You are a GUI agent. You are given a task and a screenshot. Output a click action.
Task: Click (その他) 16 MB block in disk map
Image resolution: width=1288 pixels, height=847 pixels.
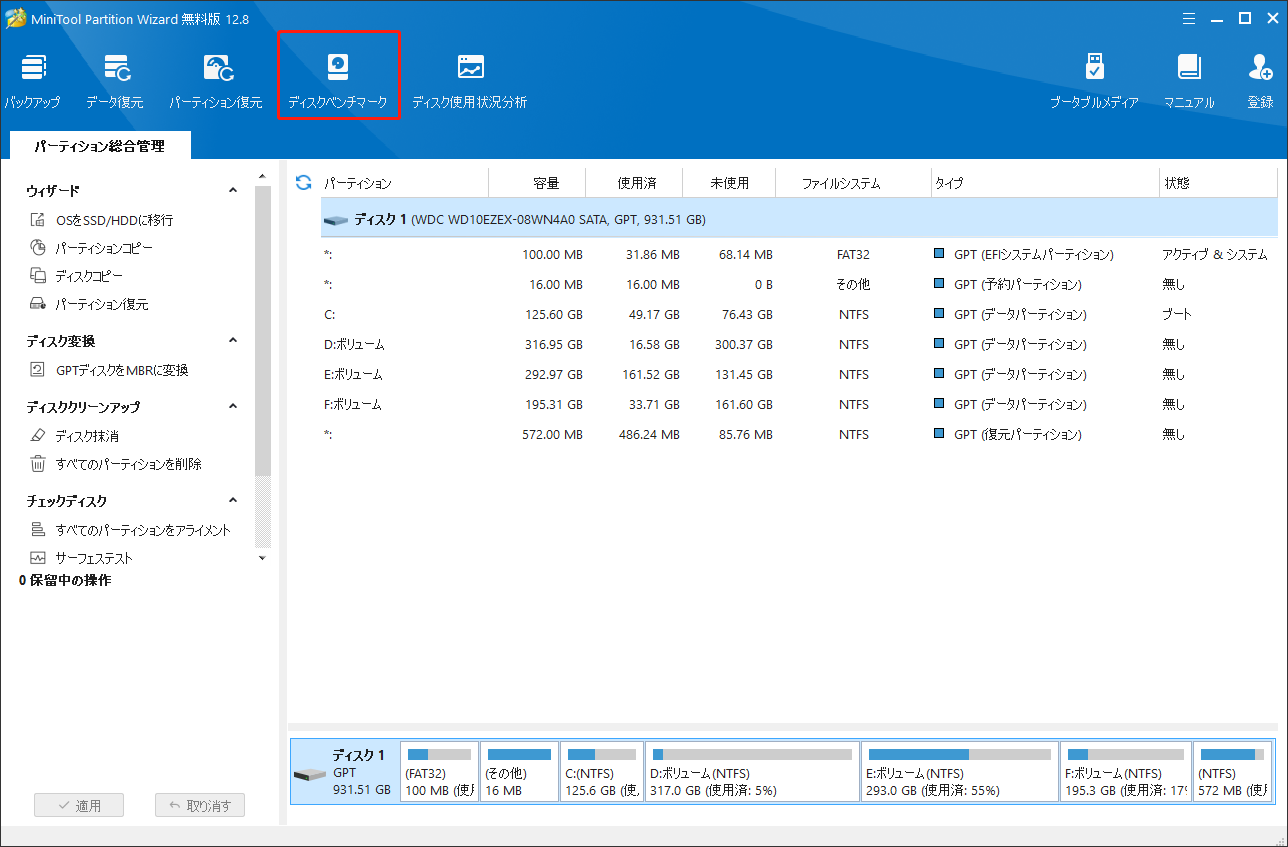click(x=519, y=771)
